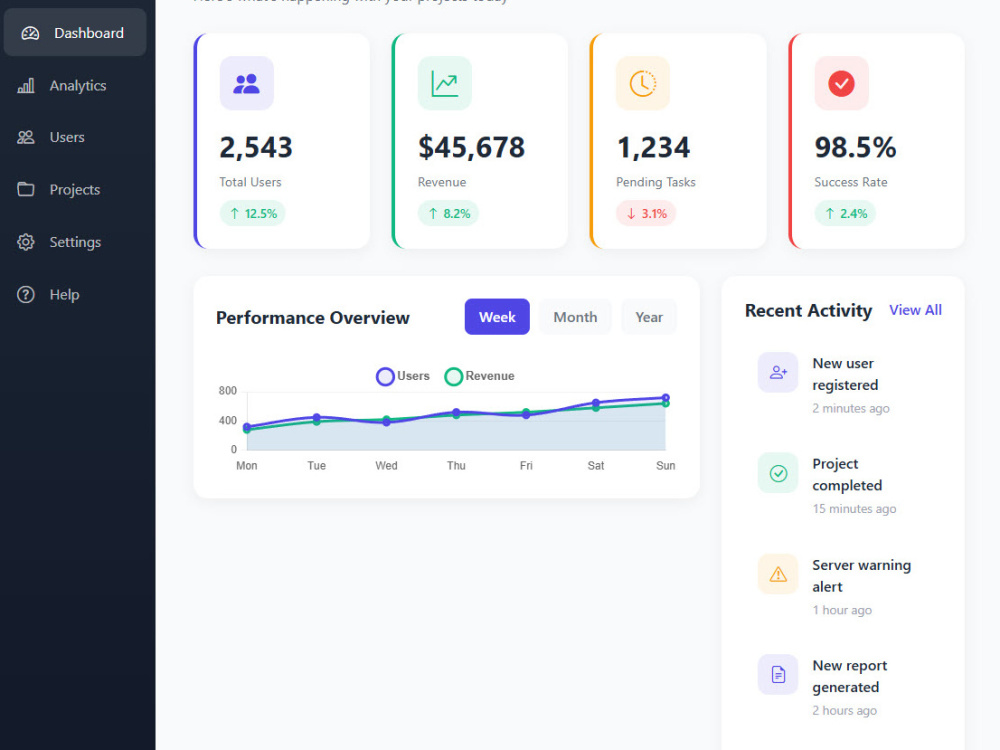This screenshot has height=750, width=1000.
Task: Click the Help question mark icon
Action: [26, 295]
